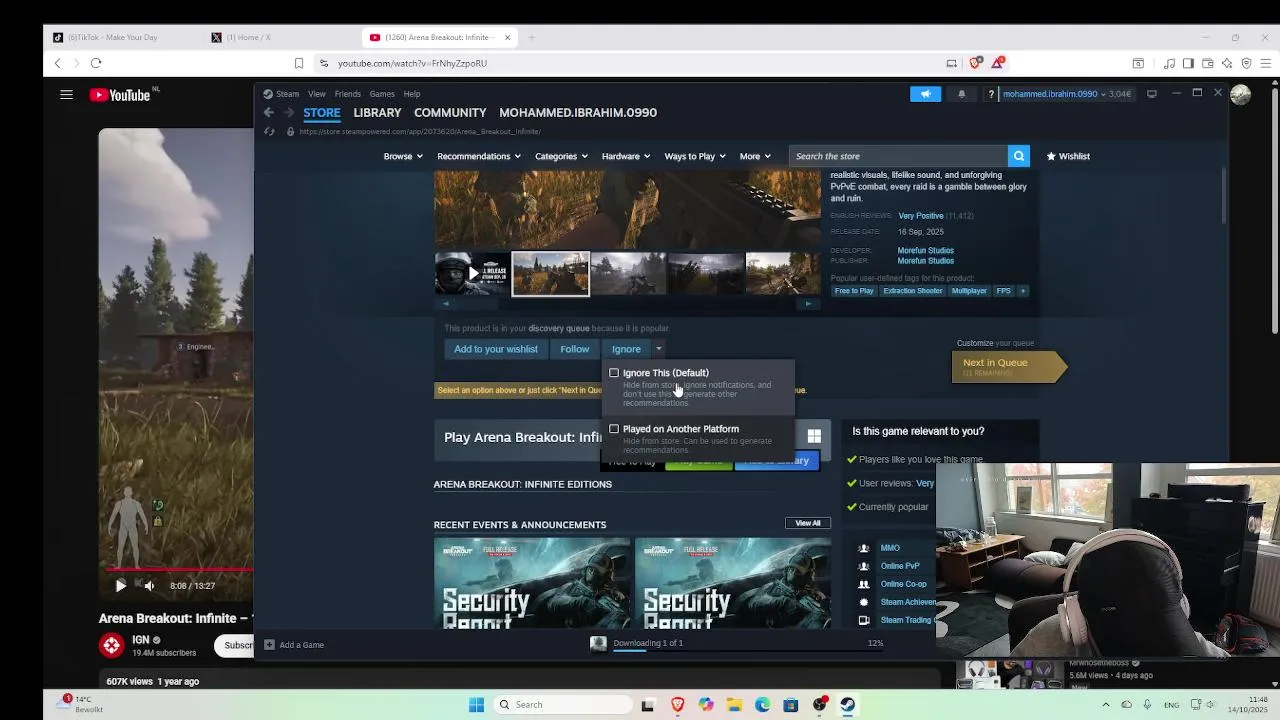Click the YouTube logo in browser
Viewport: 1280px width, 720px height.
pos(120,95)
